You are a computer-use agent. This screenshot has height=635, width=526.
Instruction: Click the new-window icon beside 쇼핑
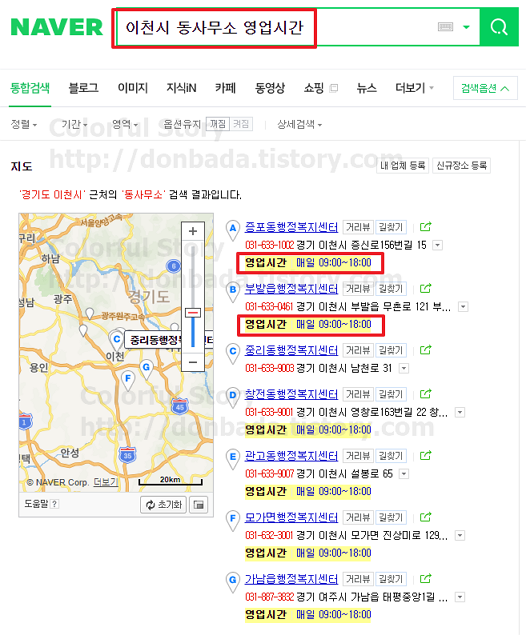coord(334,88)
